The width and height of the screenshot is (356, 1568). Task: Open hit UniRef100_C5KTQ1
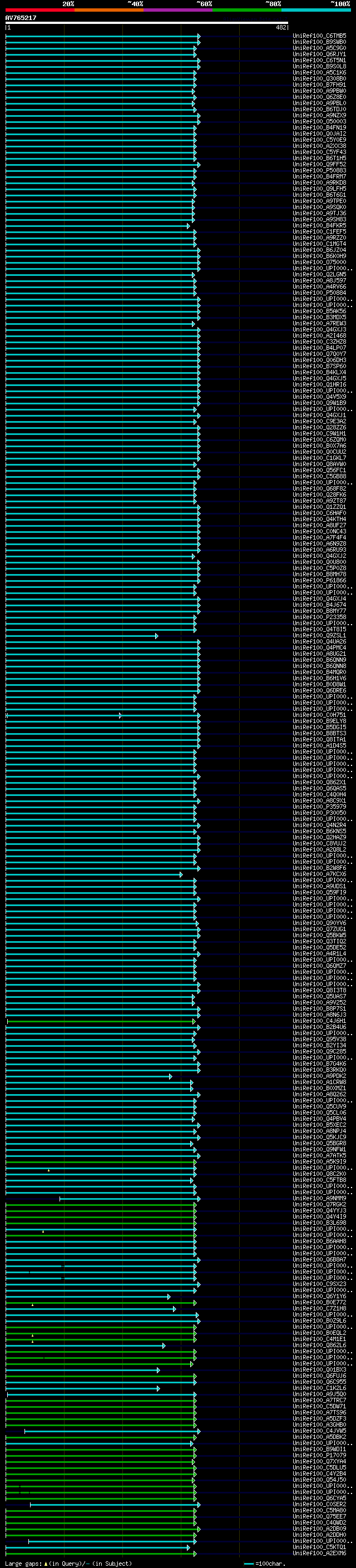click(x=319, y=1547)
